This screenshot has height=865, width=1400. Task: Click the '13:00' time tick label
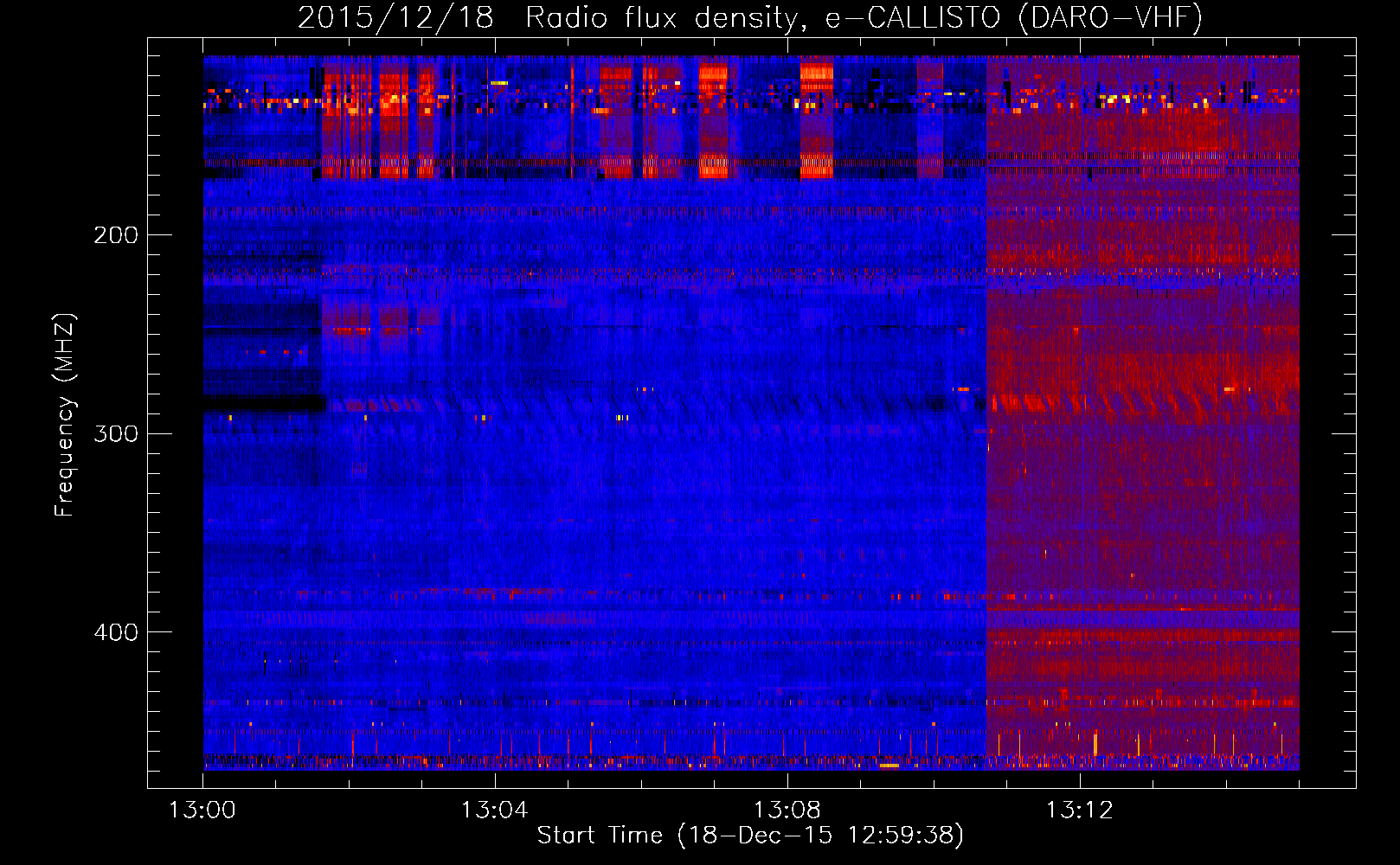coord(202,811)
